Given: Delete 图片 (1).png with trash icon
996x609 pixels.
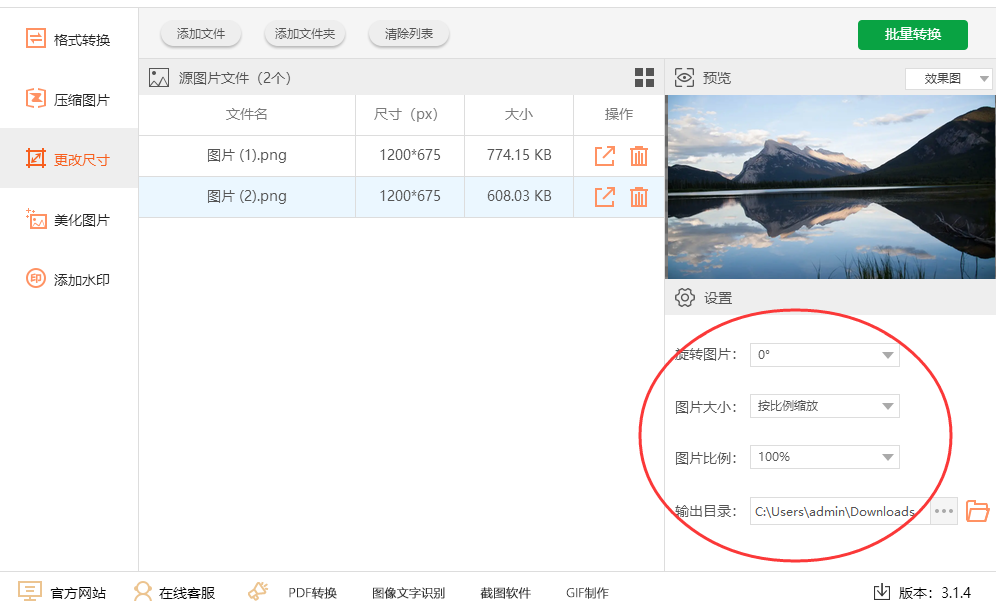Looking at the screenshot, I should [x=639, y=156].
